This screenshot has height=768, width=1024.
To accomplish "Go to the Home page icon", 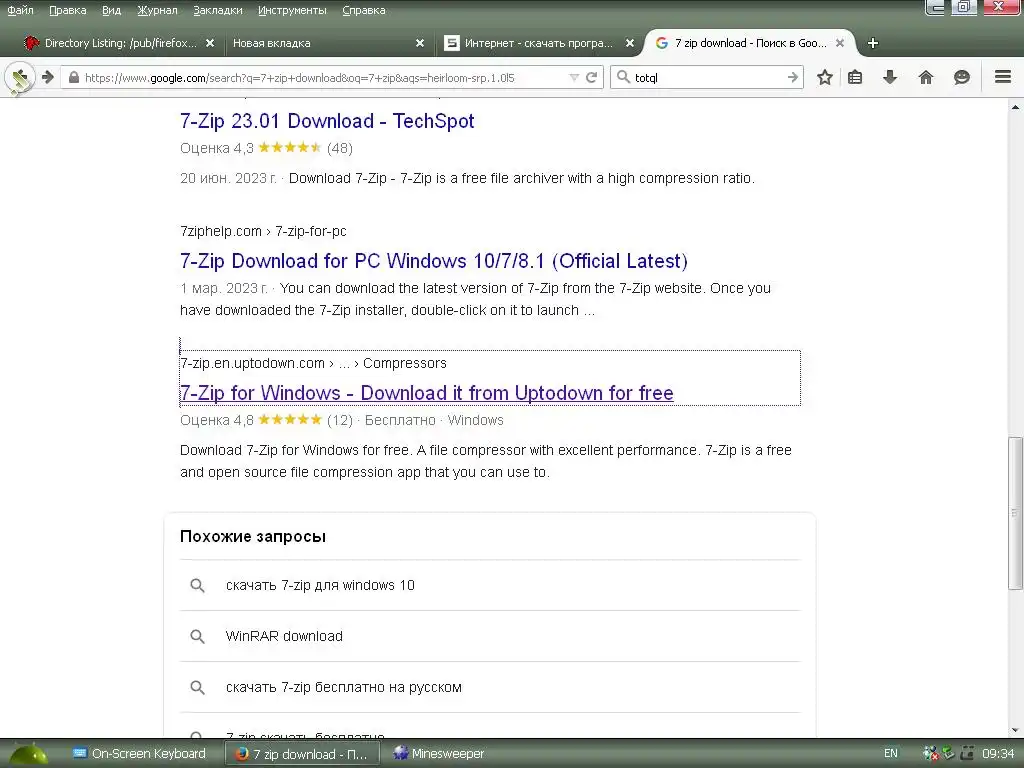I will click(x=925, y=77).
